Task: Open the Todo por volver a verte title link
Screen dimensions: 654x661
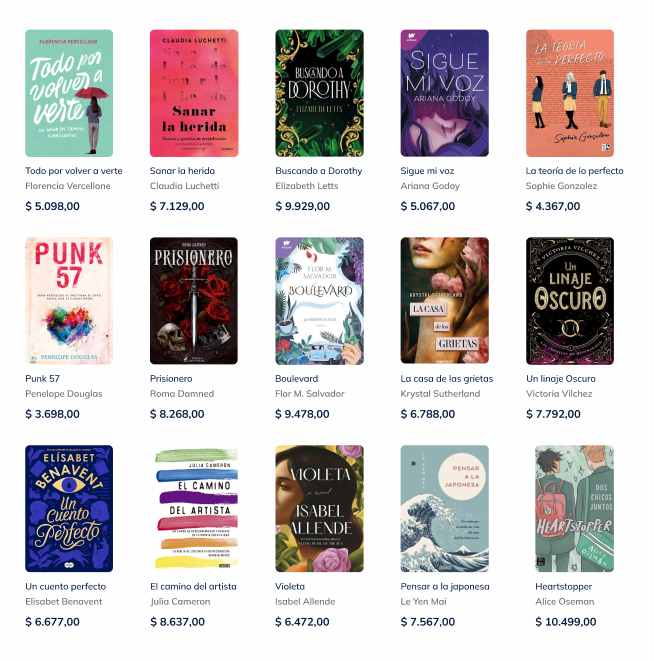Action: [74, 171]
